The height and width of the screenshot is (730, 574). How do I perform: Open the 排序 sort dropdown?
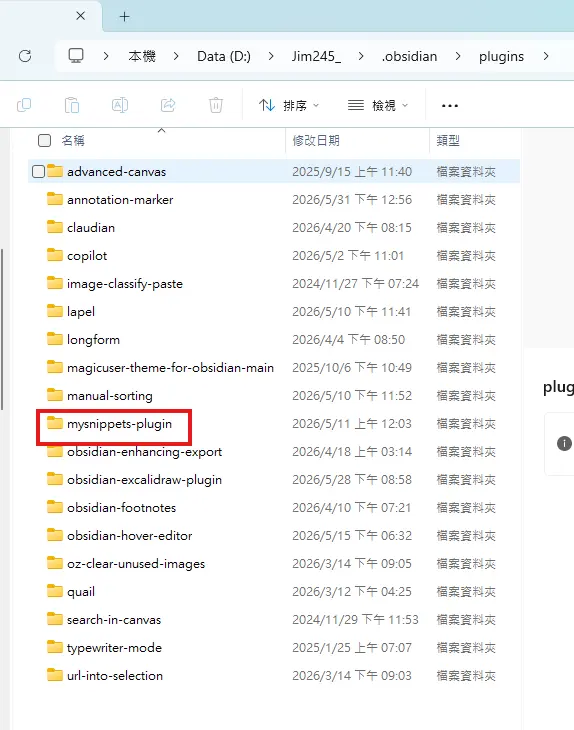pos(289,106)
